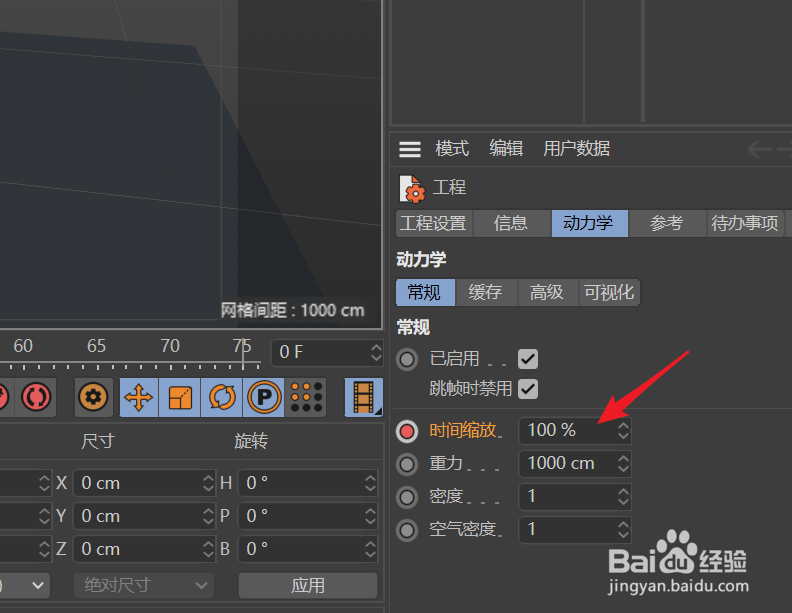Click the 重力 animation dot
792x613 pixels.
[x=407, y=465]
